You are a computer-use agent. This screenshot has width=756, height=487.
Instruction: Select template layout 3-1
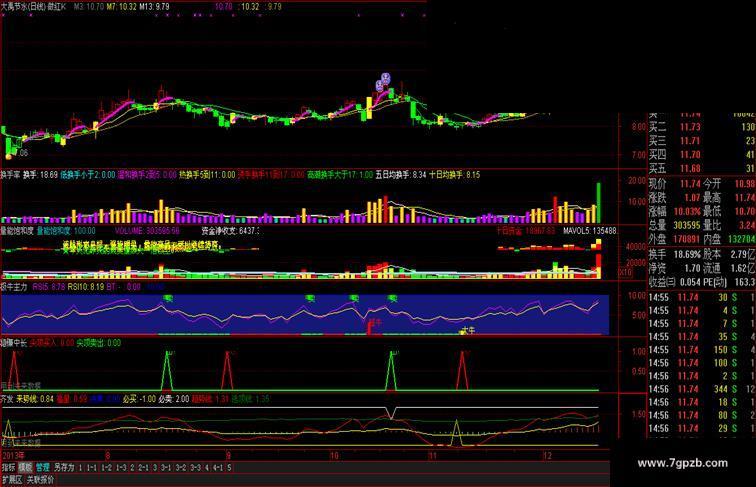pyautogui.click(x=166, y=468)
